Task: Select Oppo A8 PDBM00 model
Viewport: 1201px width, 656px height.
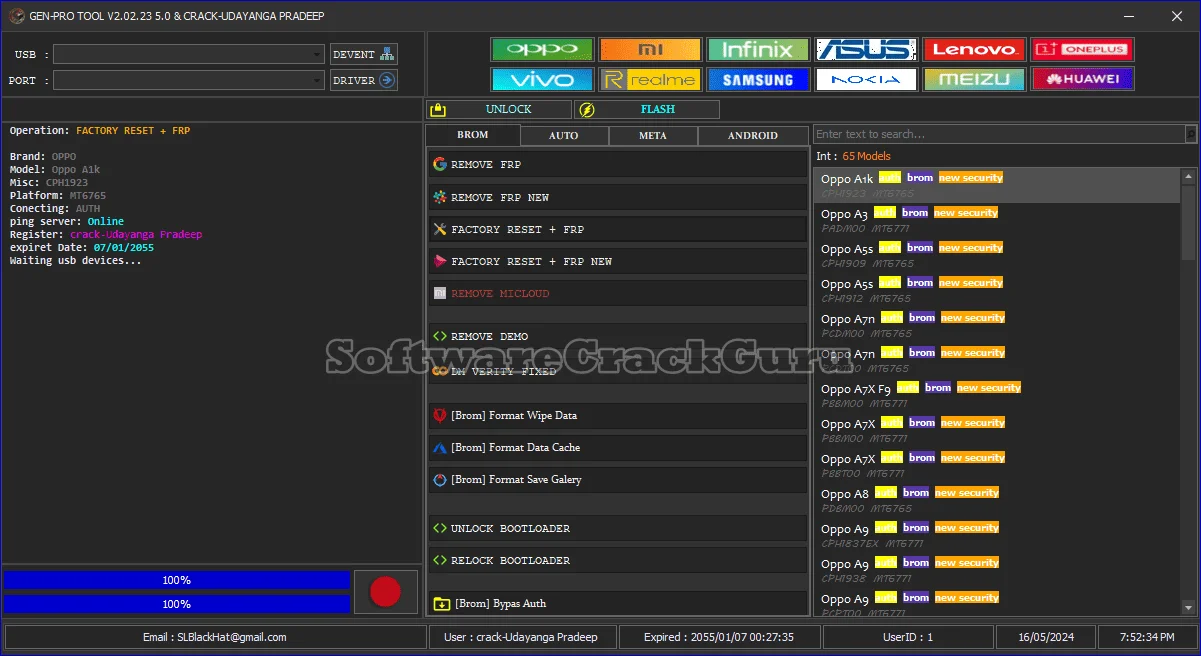Action: (x=997, y=500)
